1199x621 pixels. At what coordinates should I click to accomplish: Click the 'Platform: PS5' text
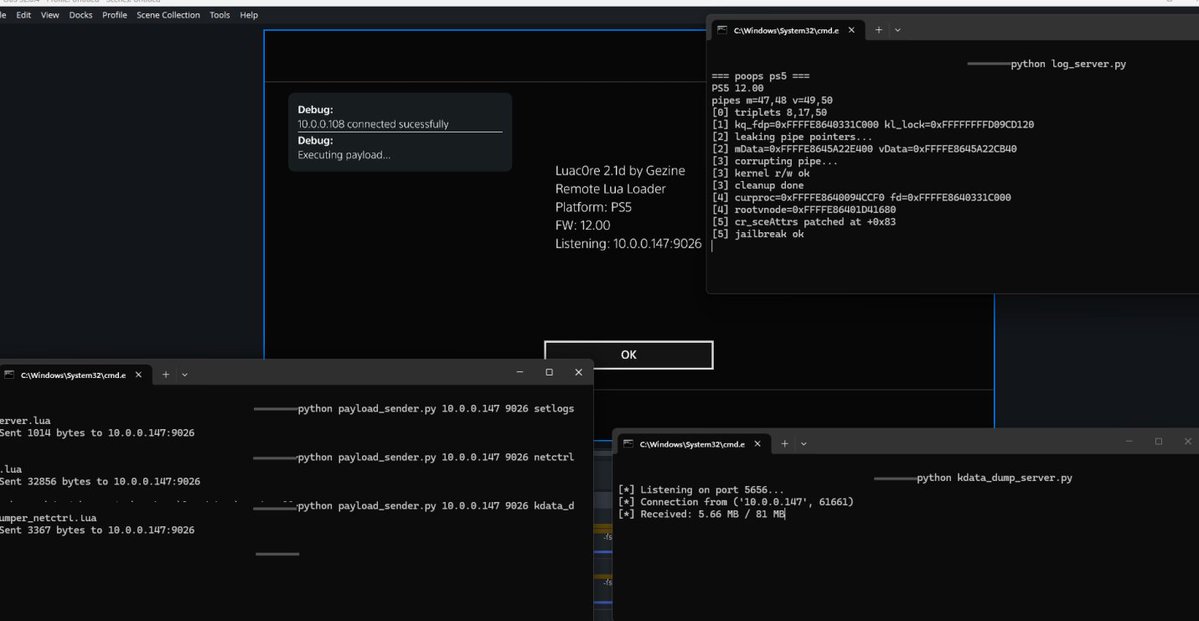pos(593,207)
